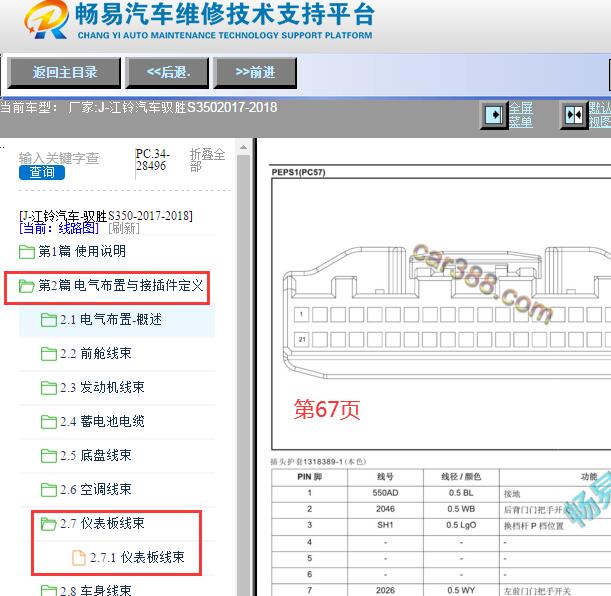Click the blue 查询 search button
The image size is (611, 596).
(x=42, y=172)
